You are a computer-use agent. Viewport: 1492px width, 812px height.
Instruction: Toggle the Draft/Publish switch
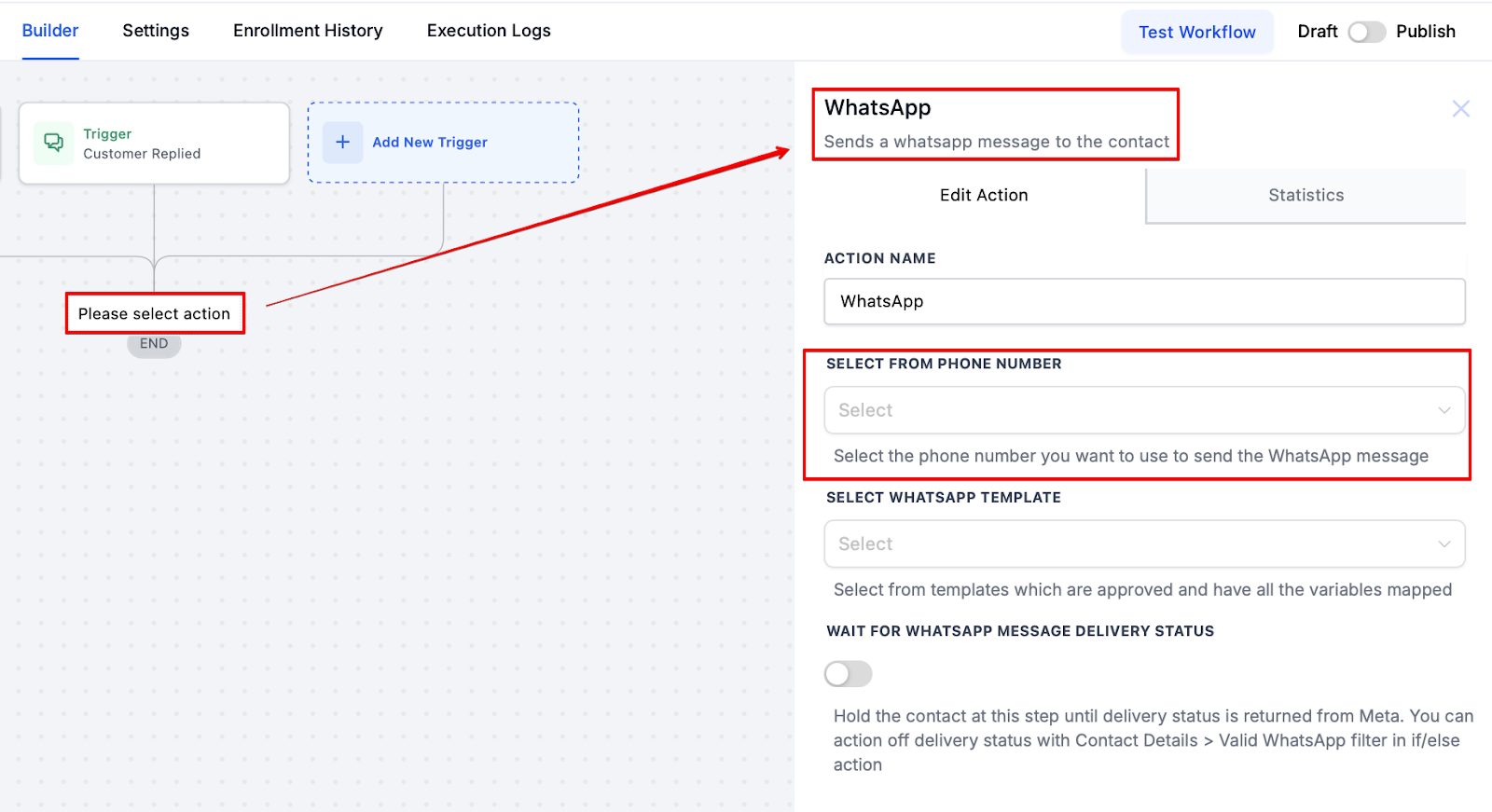(x=1366, y=32)
